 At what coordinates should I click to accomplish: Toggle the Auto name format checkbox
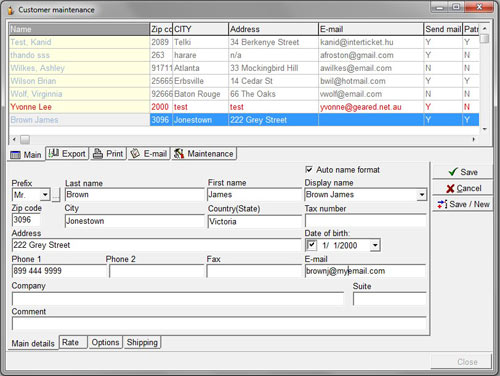pyautogui.click(x=309, y=169)
